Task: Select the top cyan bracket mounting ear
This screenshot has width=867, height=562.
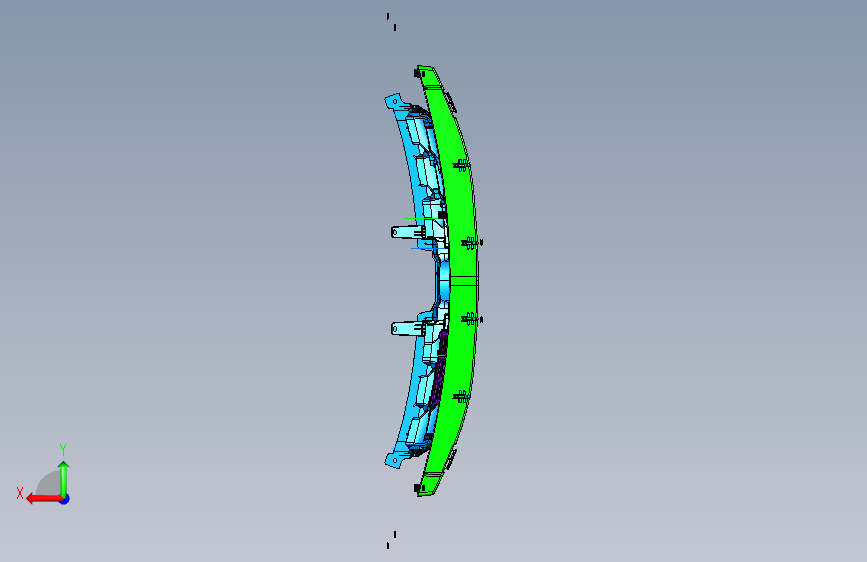Action: click(x=394, y=101)
